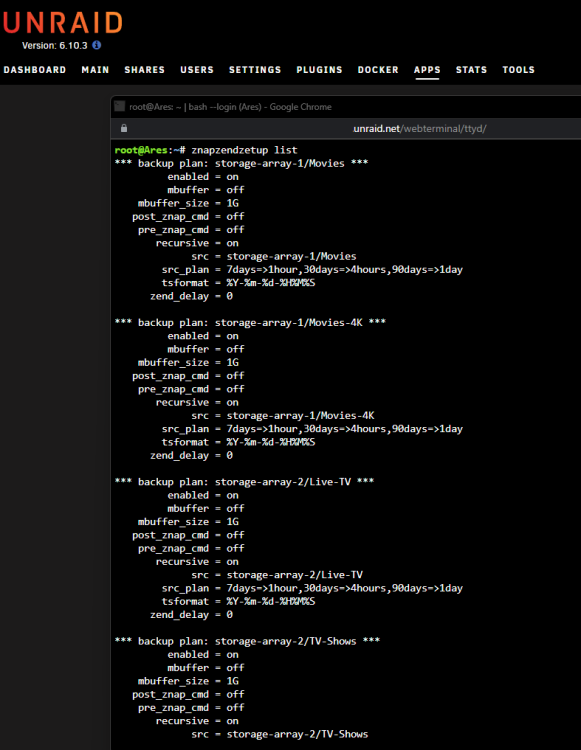Click the padlock icon in address bar
Screen dimensions: 581x750
click(x=124, y=128)
